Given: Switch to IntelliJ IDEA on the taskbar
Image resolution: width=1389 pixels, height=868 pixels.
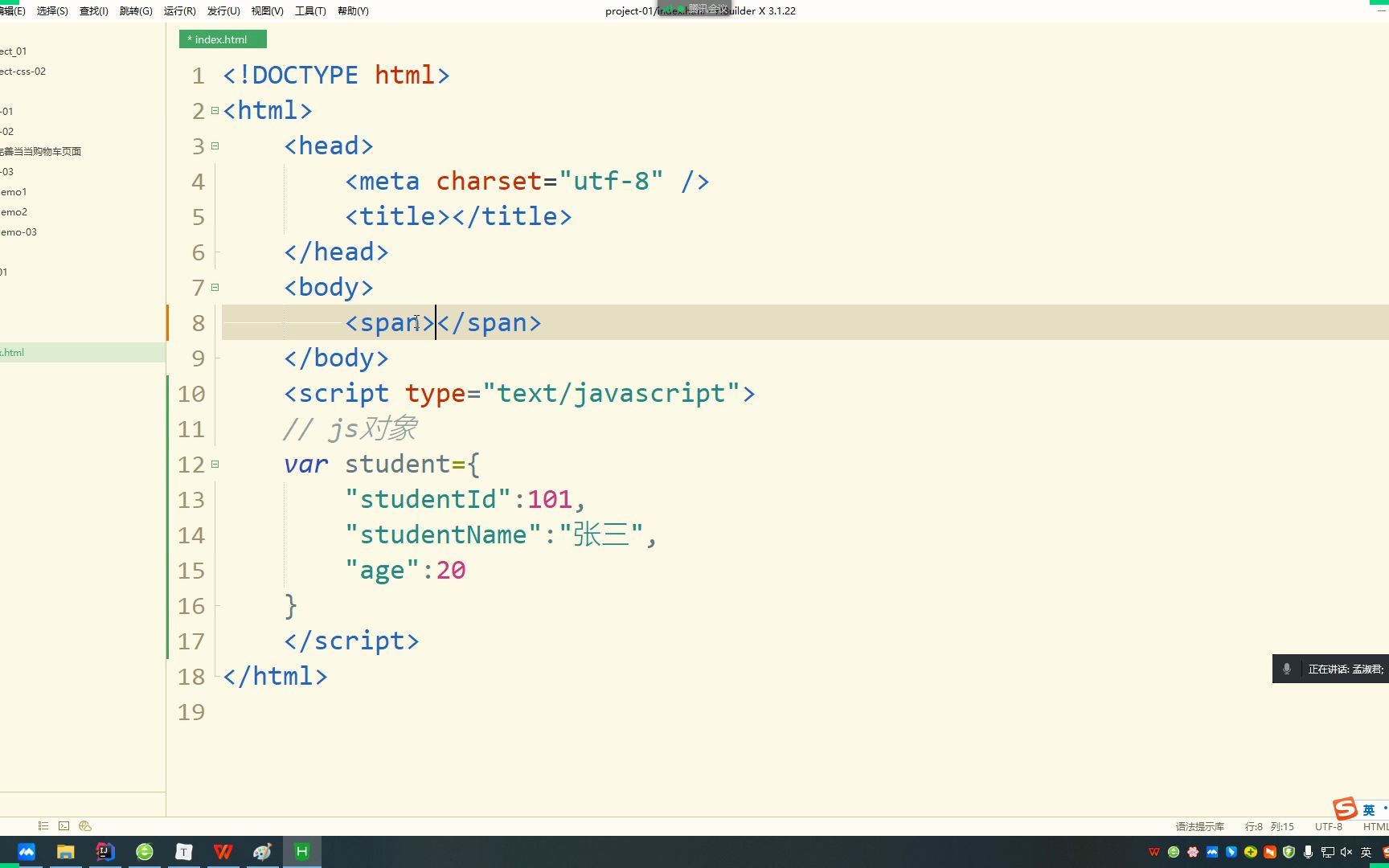Looking at the screenshot, I should tap(105, 852).
